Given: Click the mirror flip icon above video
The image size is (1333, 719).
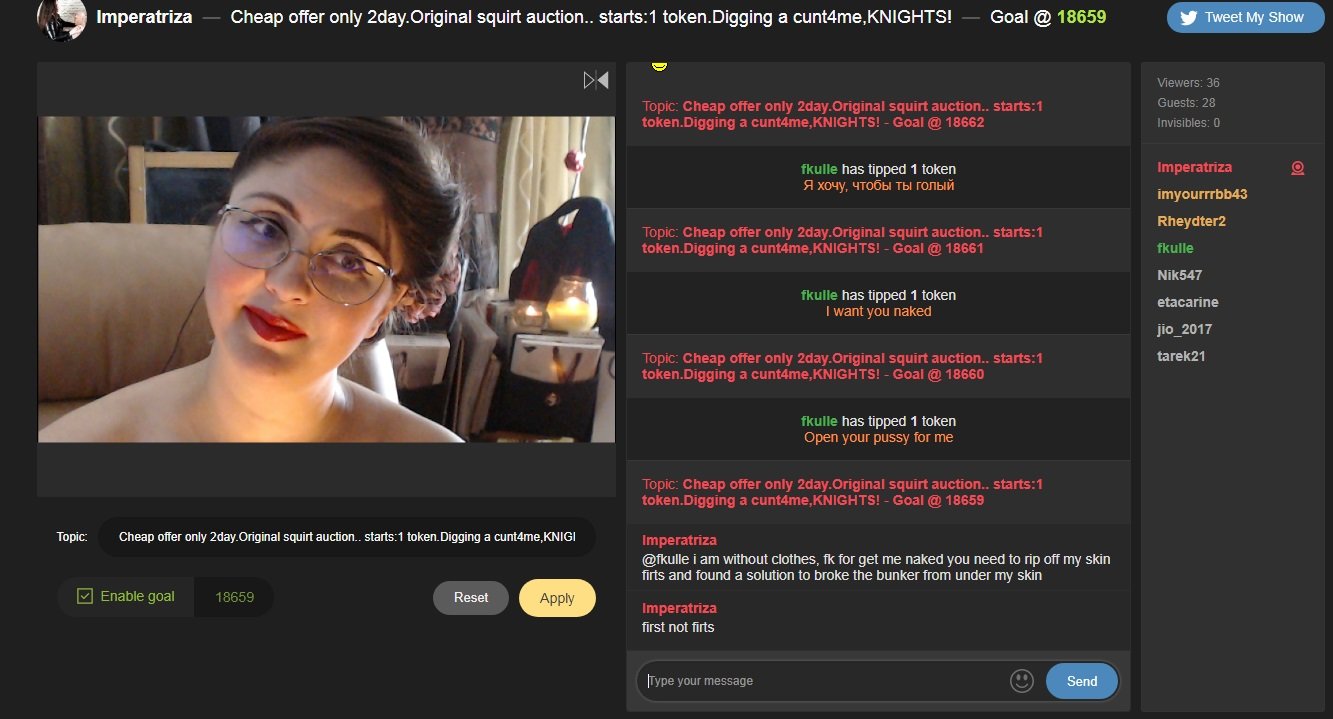Looking at the screenshot, I should (596, 80).
